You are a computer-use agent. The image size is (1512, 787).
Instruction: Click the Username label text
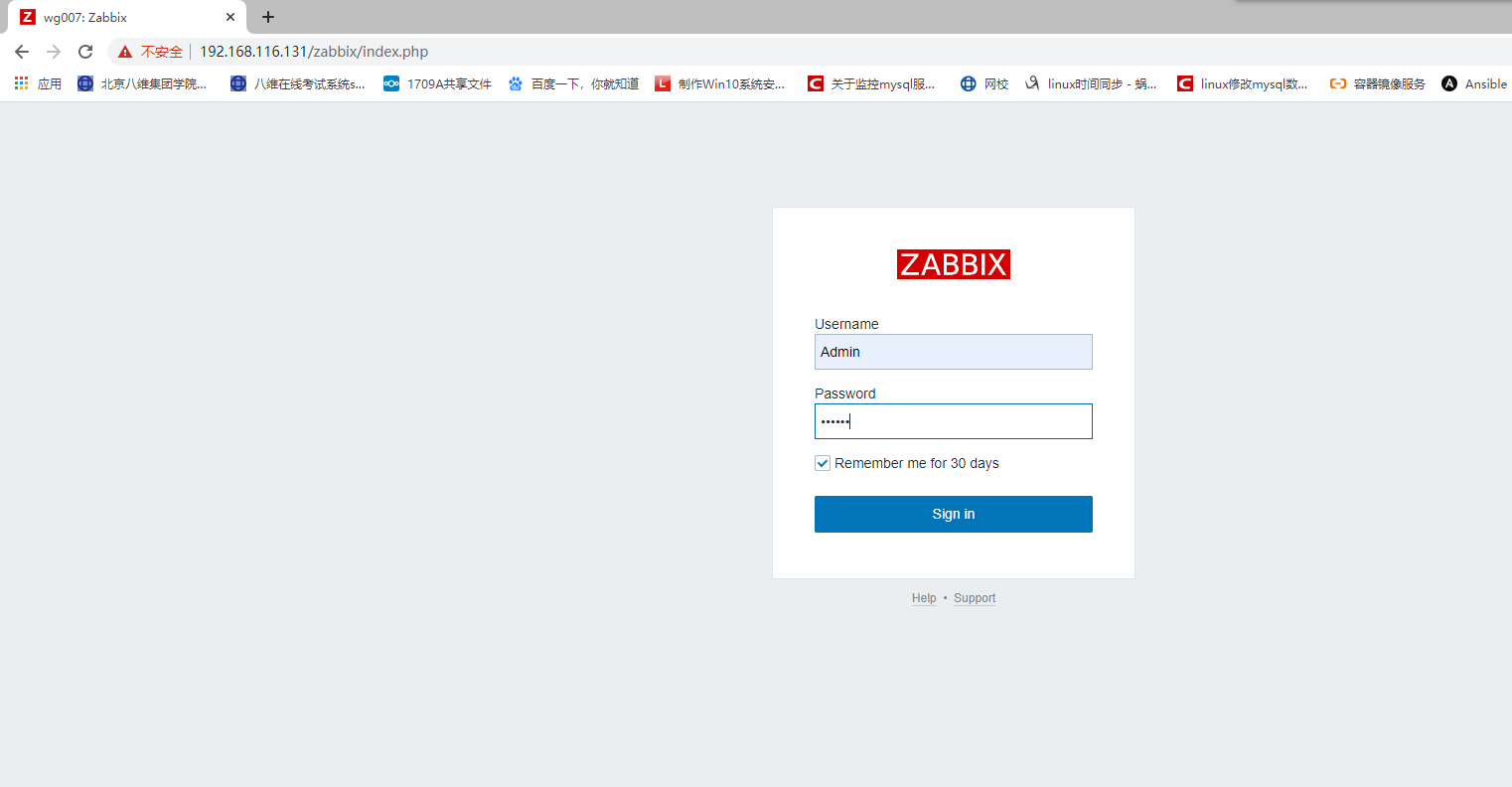[846, 324]
